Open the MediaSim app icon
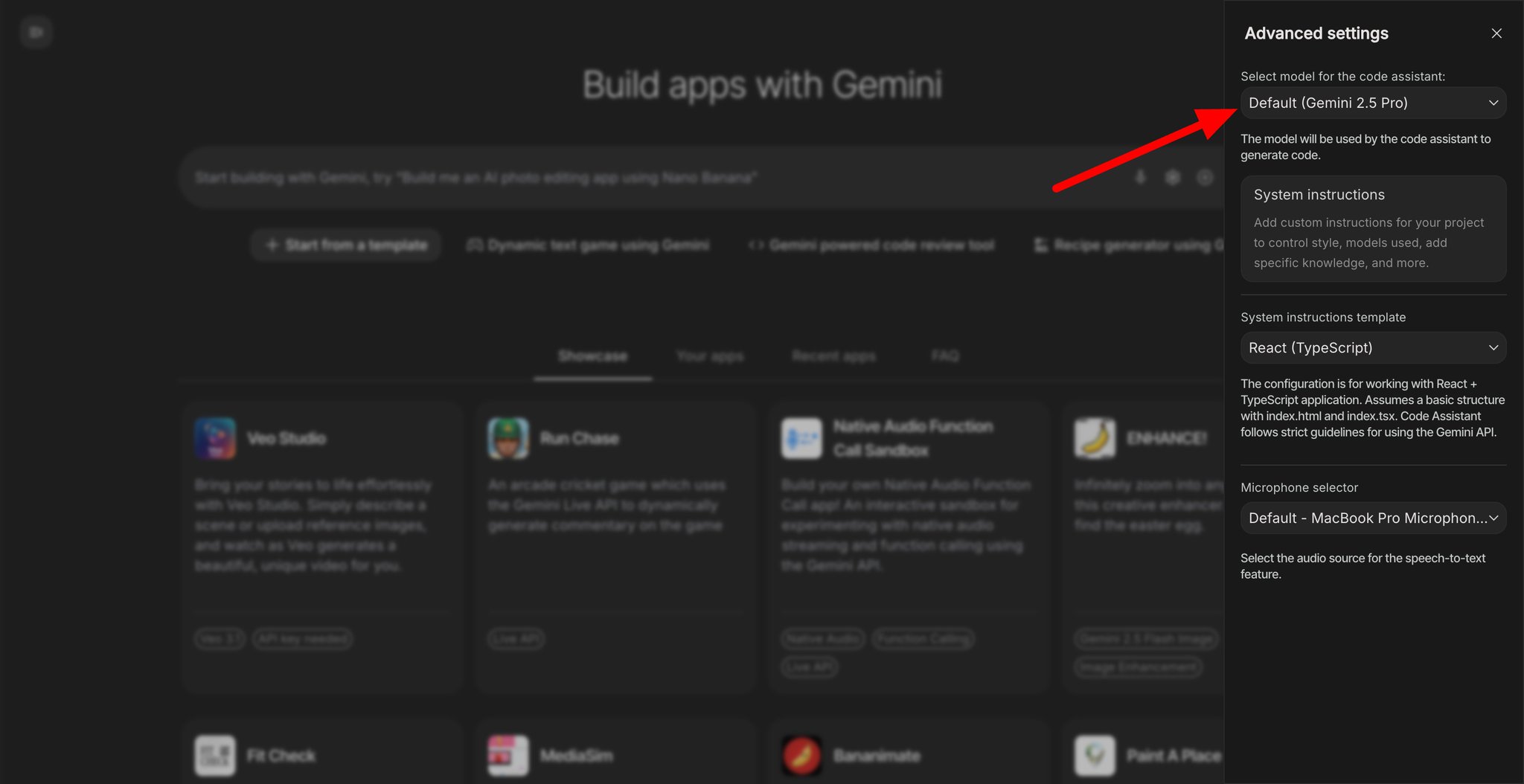 508,756
